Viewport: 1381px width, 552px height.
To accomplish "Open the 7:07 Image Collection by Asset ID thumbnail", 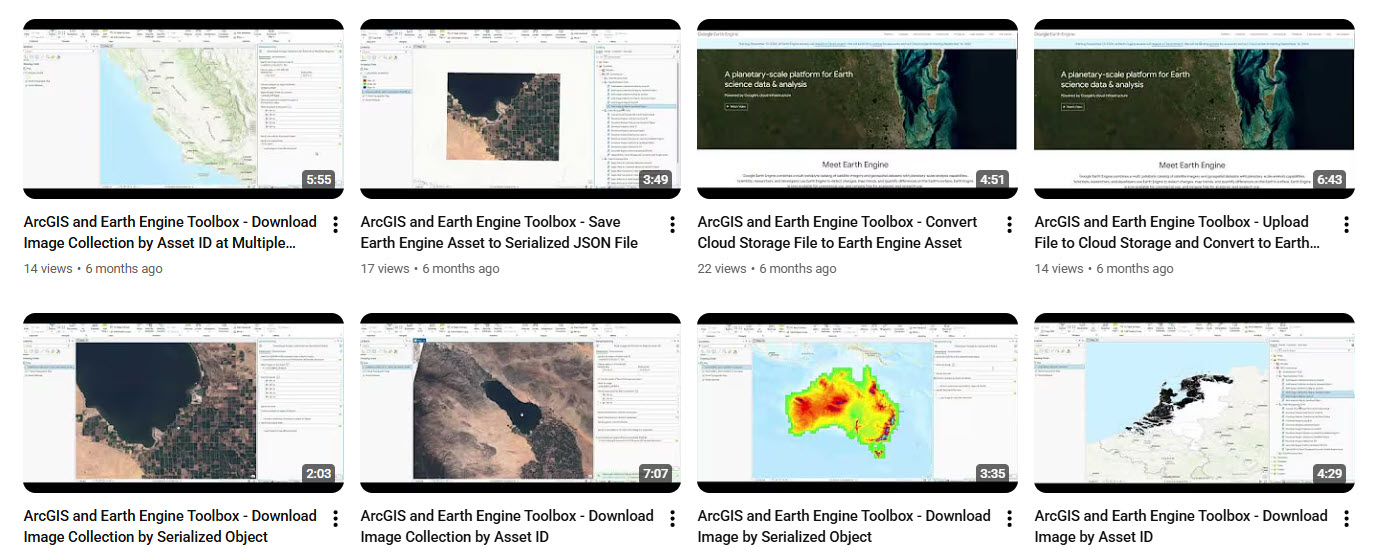I will (520, 403).
